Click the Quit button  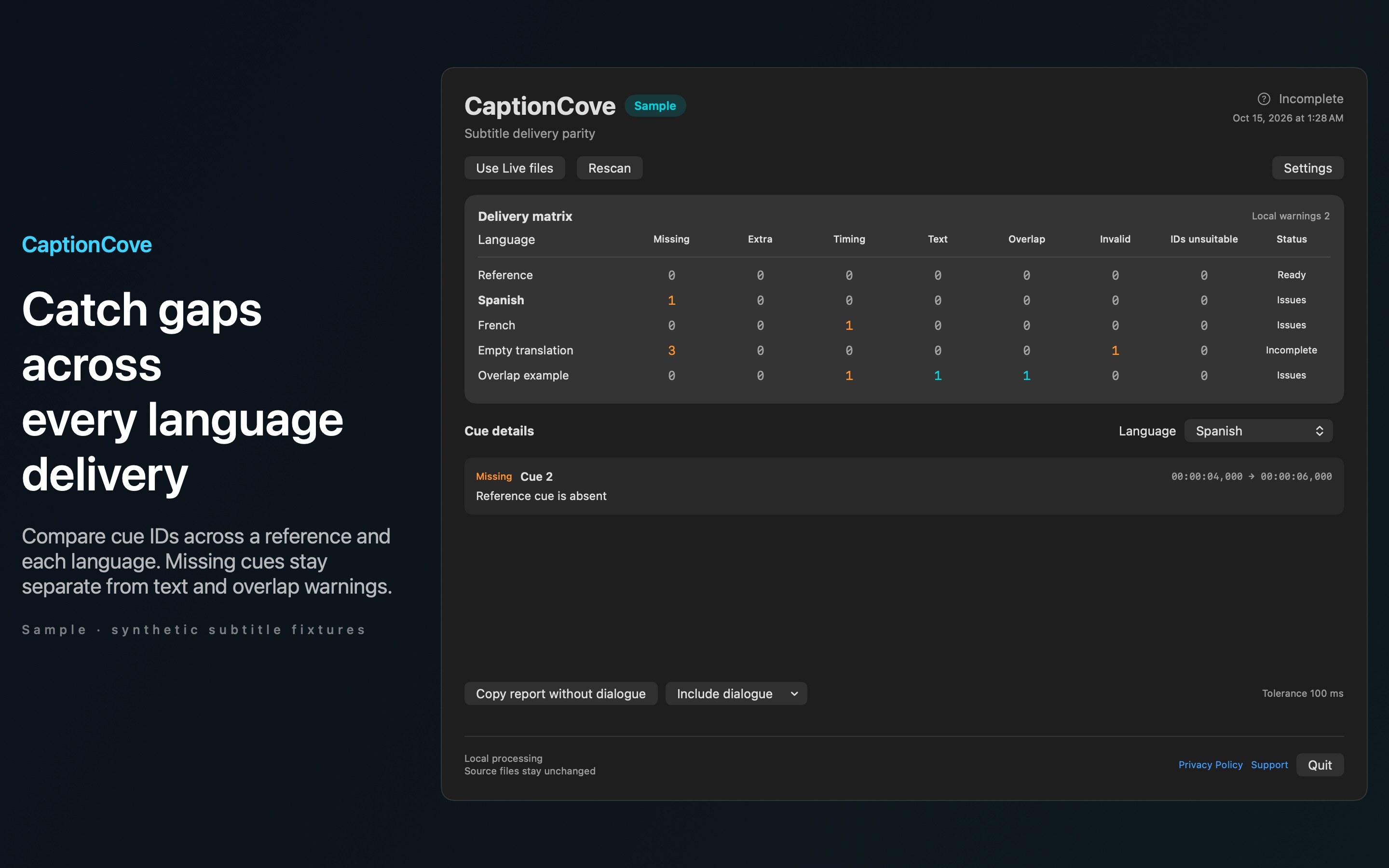pos(1320,765)
